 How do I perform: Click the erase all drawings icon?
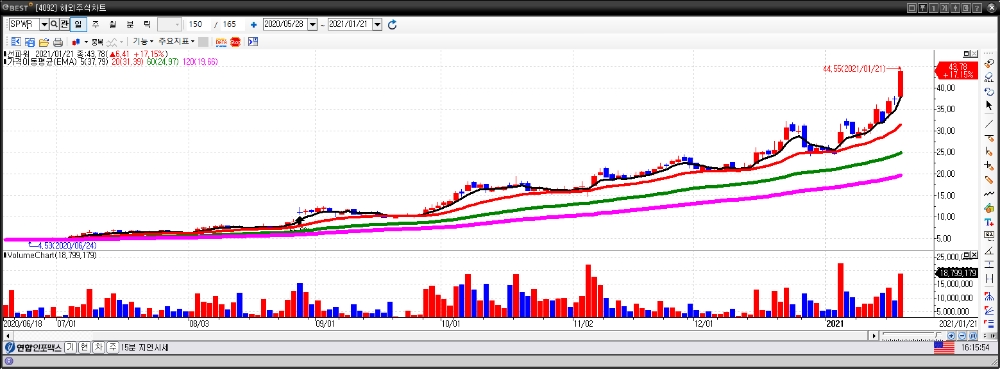(x=989, y=77)
